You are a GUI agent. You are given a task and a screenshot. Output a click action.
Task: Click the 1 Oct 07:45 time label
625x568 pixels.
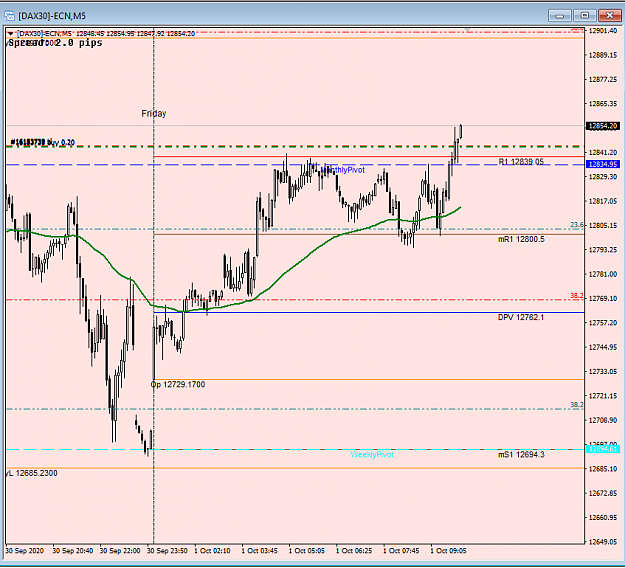pyautogui.click(x=401, y=550)
